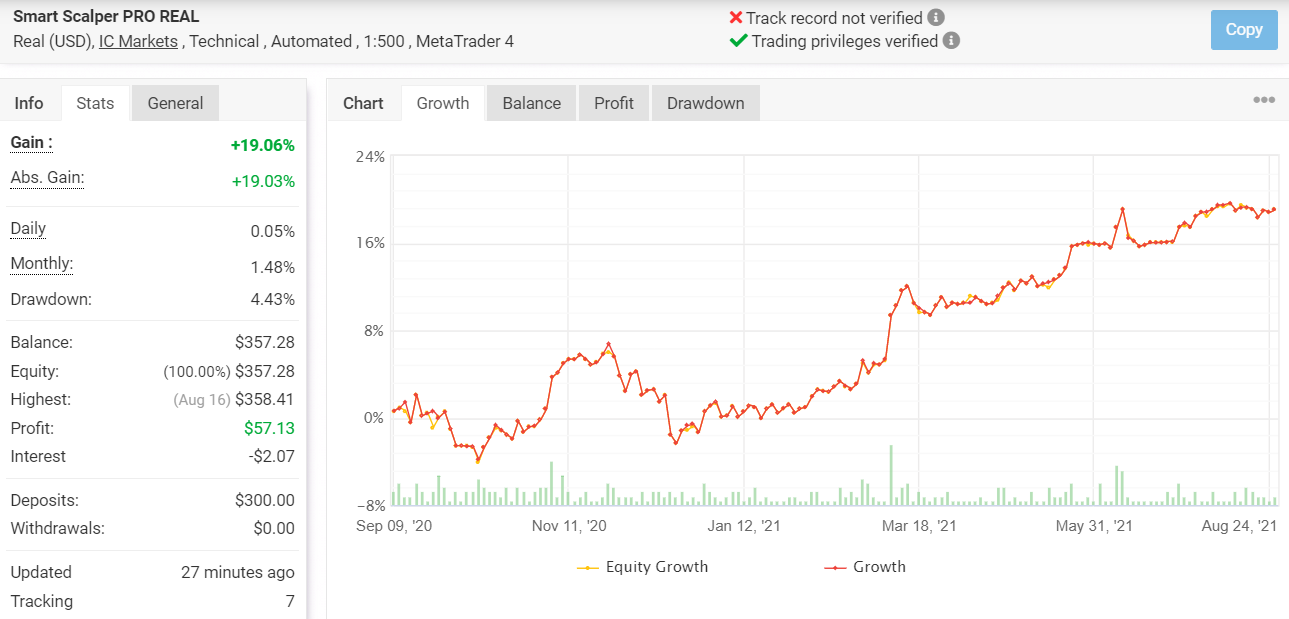Click the green checkmark verification icon

[x=737, y=41]
